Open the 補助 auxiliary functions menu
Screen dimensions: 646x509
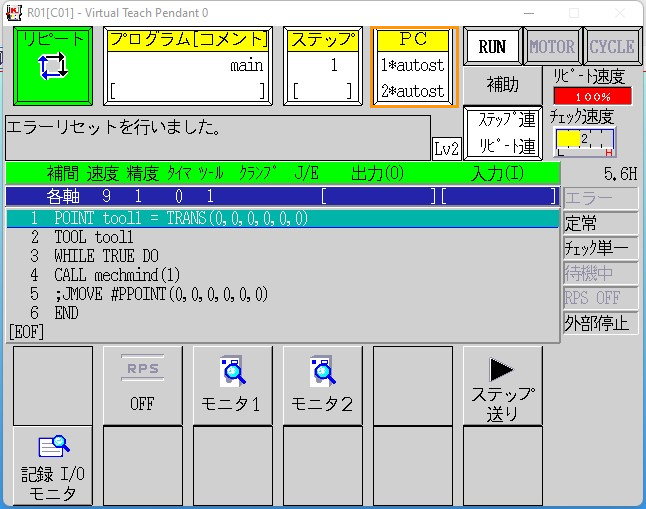(503, 85)
